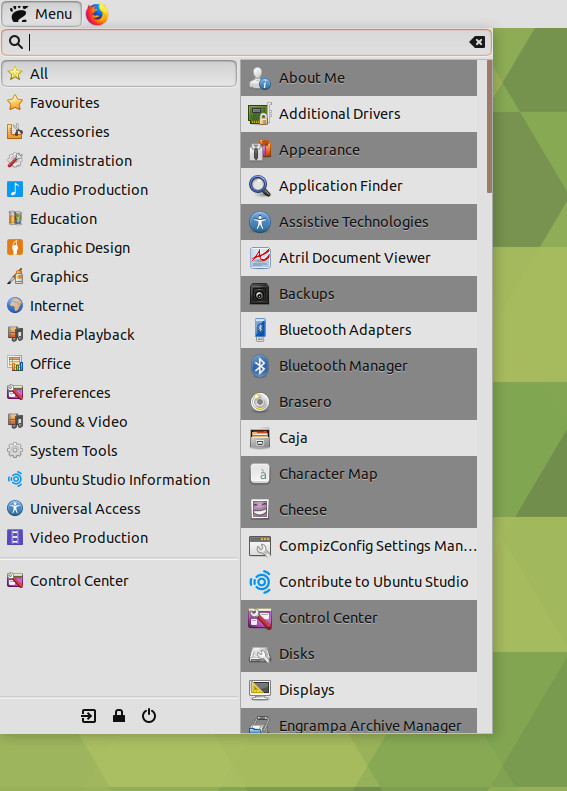The height and width of the screenshot is (791, 567).
Task: Open Additional Drivers entry
Action: pyautogui.click(x=359, y=114)
